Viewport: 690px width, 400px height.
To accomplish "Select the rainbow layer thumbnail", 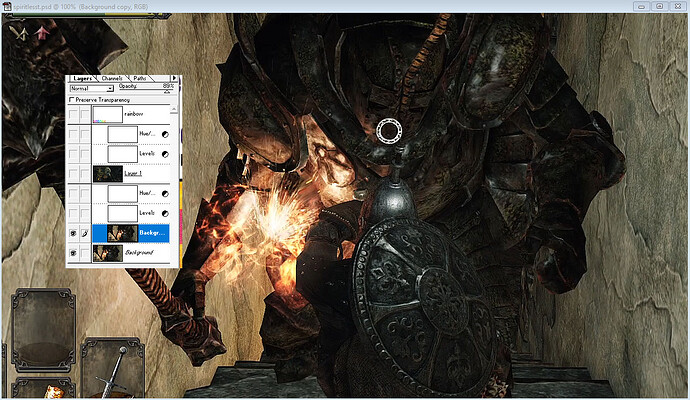I will 108,114.
